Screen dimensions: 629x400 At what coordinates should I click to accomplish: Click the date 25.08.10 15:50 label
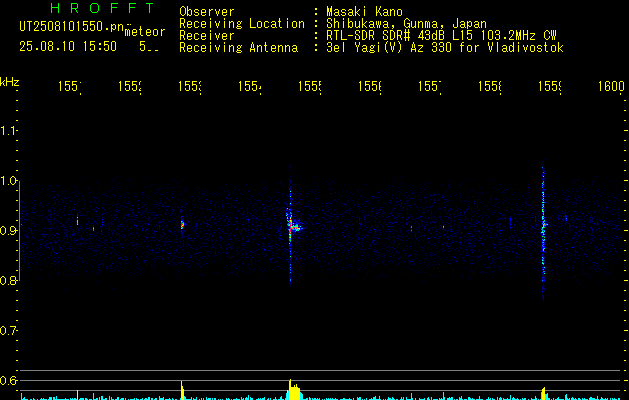(x=68, y=47)
